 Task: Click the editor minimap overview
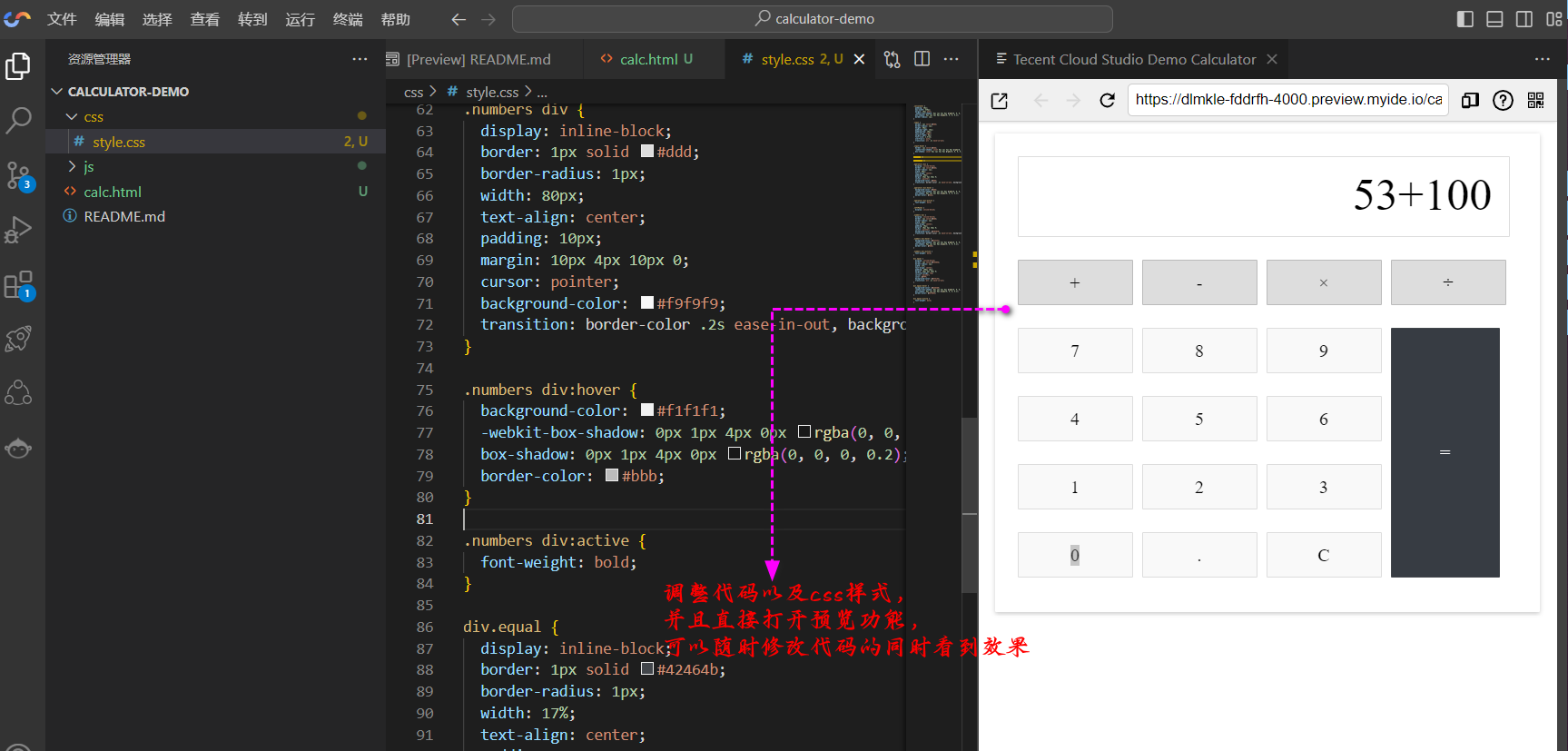[936, 204]
